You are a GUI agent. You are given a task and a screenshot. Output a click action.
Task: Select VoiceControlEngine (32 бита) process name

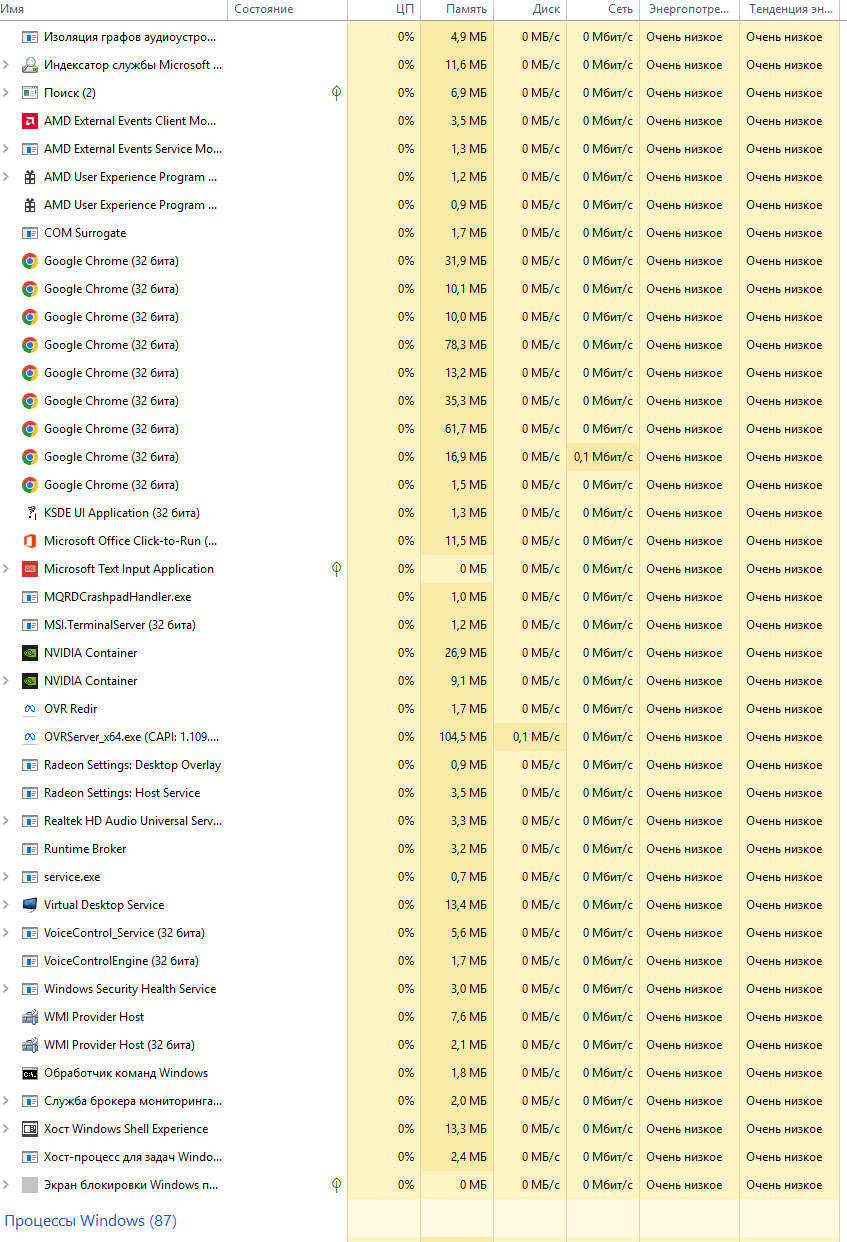(x=121, y=961)
